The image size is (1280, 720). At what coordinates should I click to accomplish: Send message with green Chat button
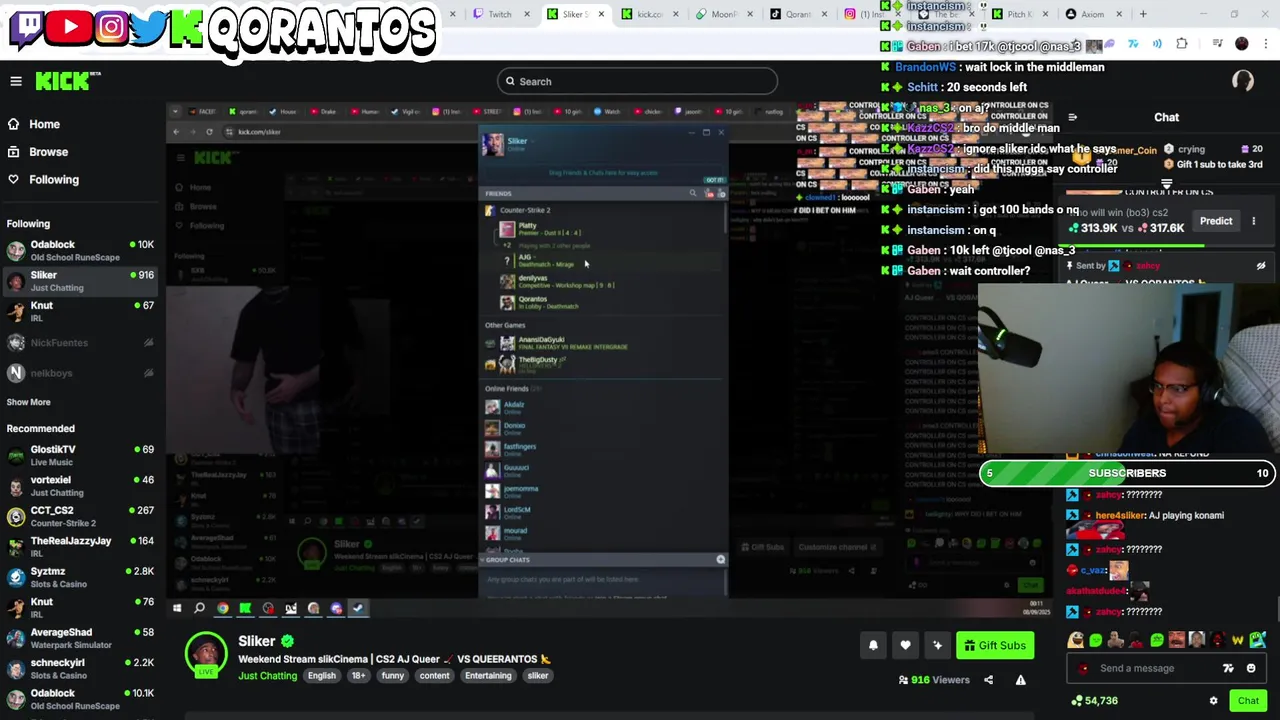tap(1248, 701)
